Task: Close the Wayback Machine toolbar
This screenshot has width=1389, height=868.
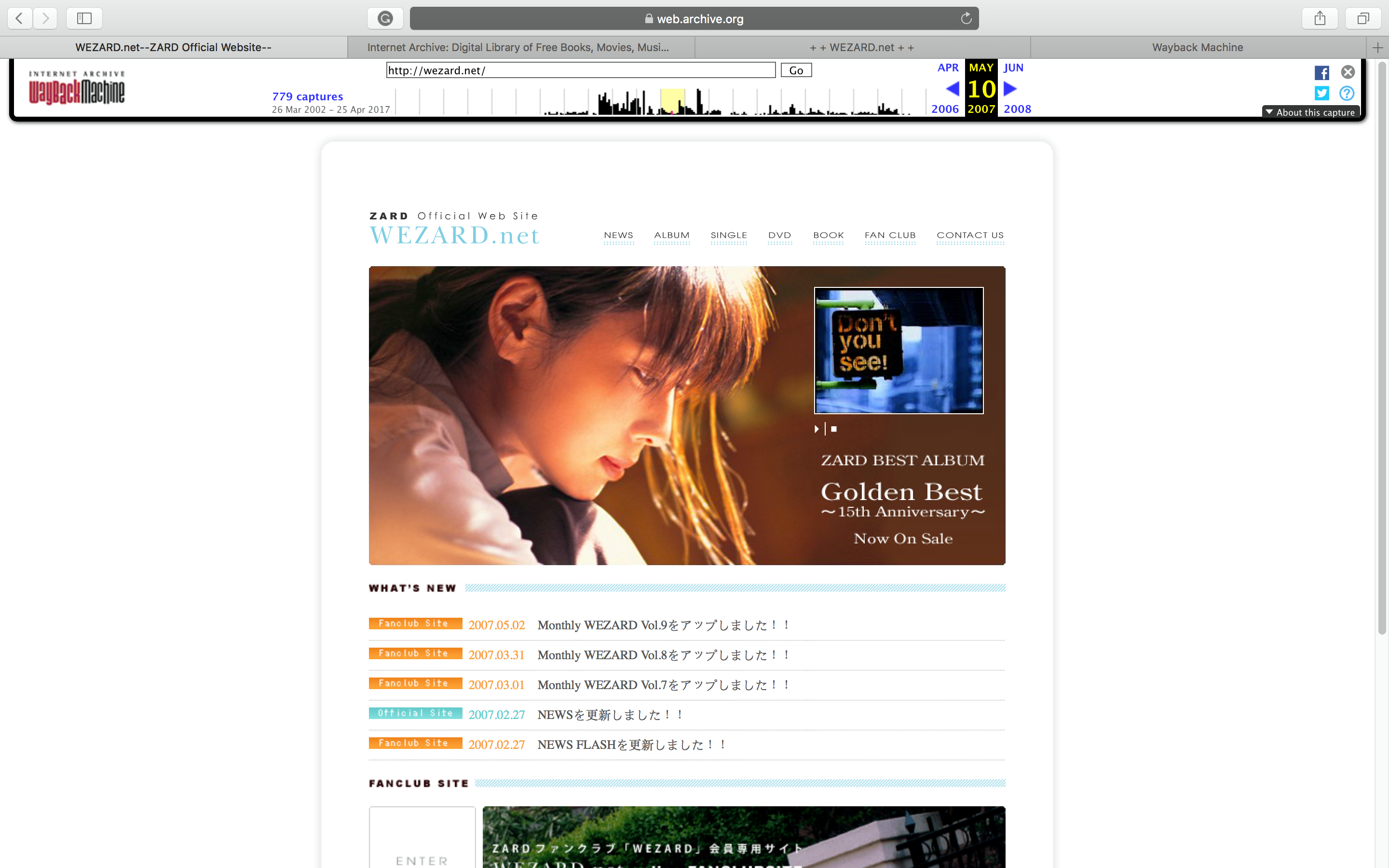Action: click(1348, 72)
